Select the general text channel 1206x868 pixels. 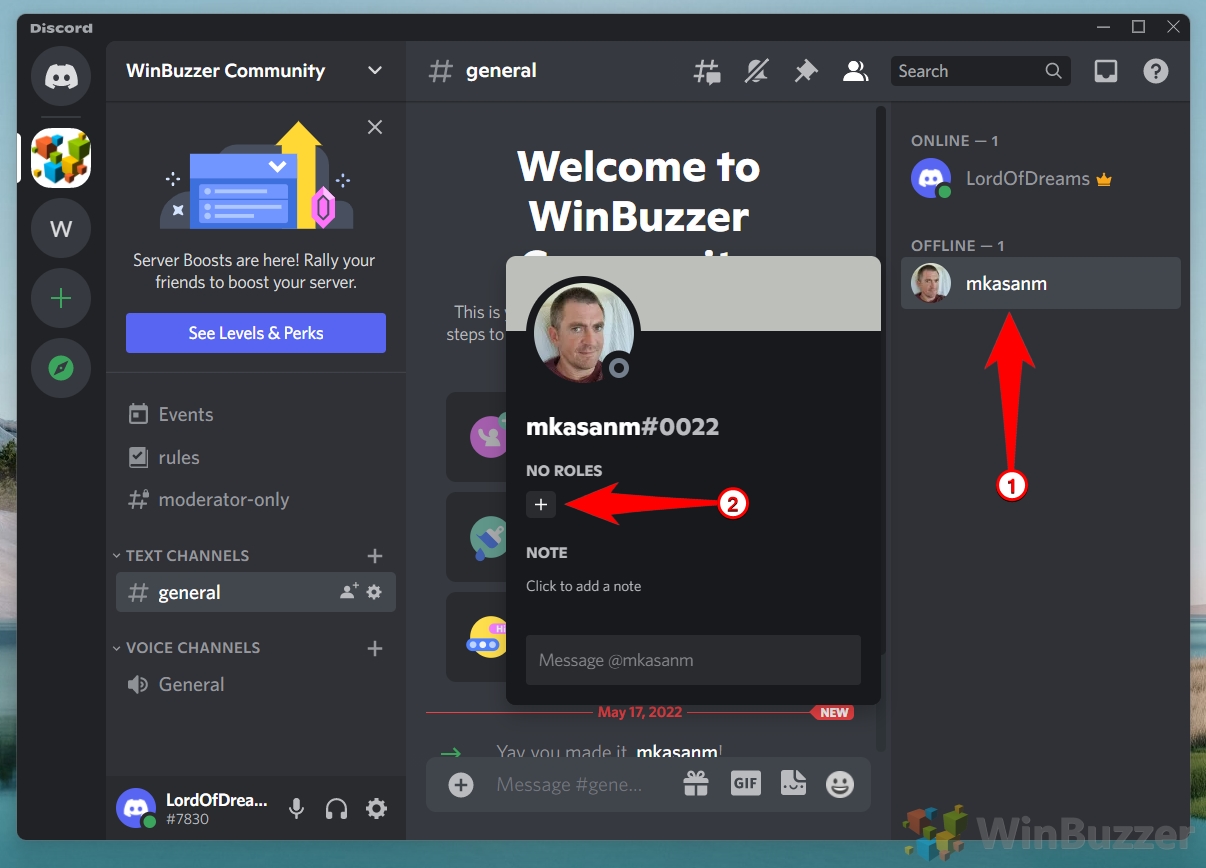click(256, 592)
